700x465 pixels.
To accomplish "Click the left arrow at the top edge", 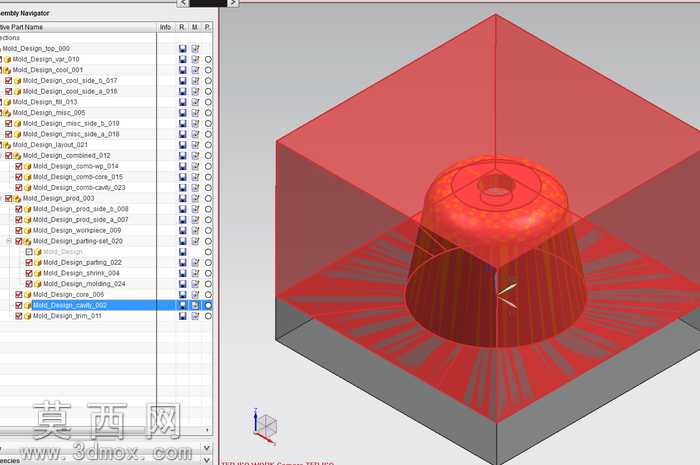I will tap(183, 3).
